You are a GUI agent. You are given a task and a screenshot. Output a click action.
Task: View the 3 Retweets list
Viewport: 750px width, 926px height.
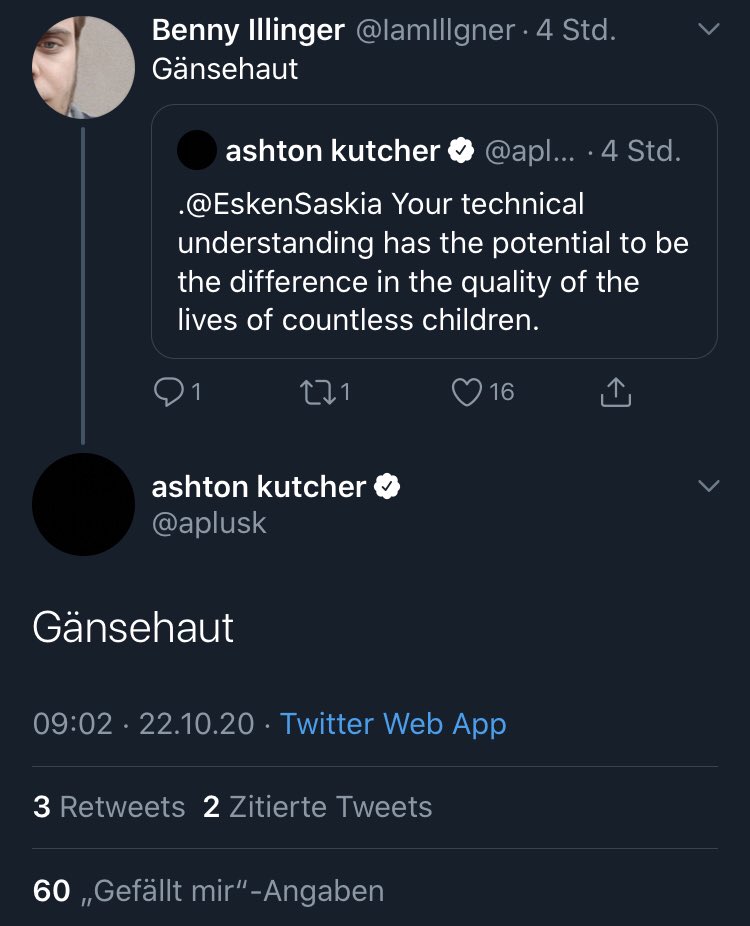[x=109, y=807]
